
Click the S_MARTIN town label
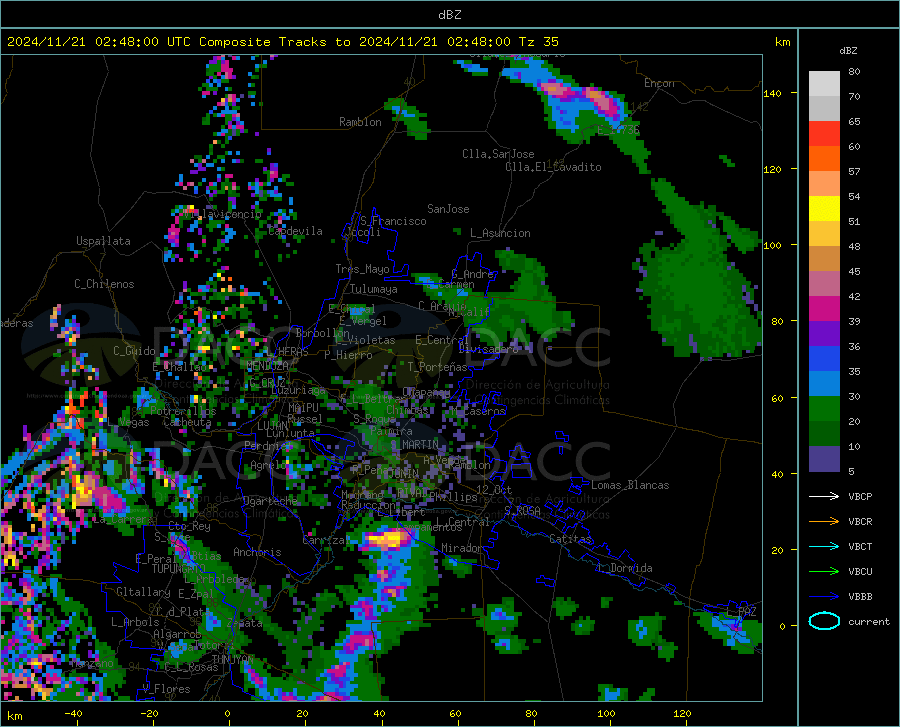[414, 445]
